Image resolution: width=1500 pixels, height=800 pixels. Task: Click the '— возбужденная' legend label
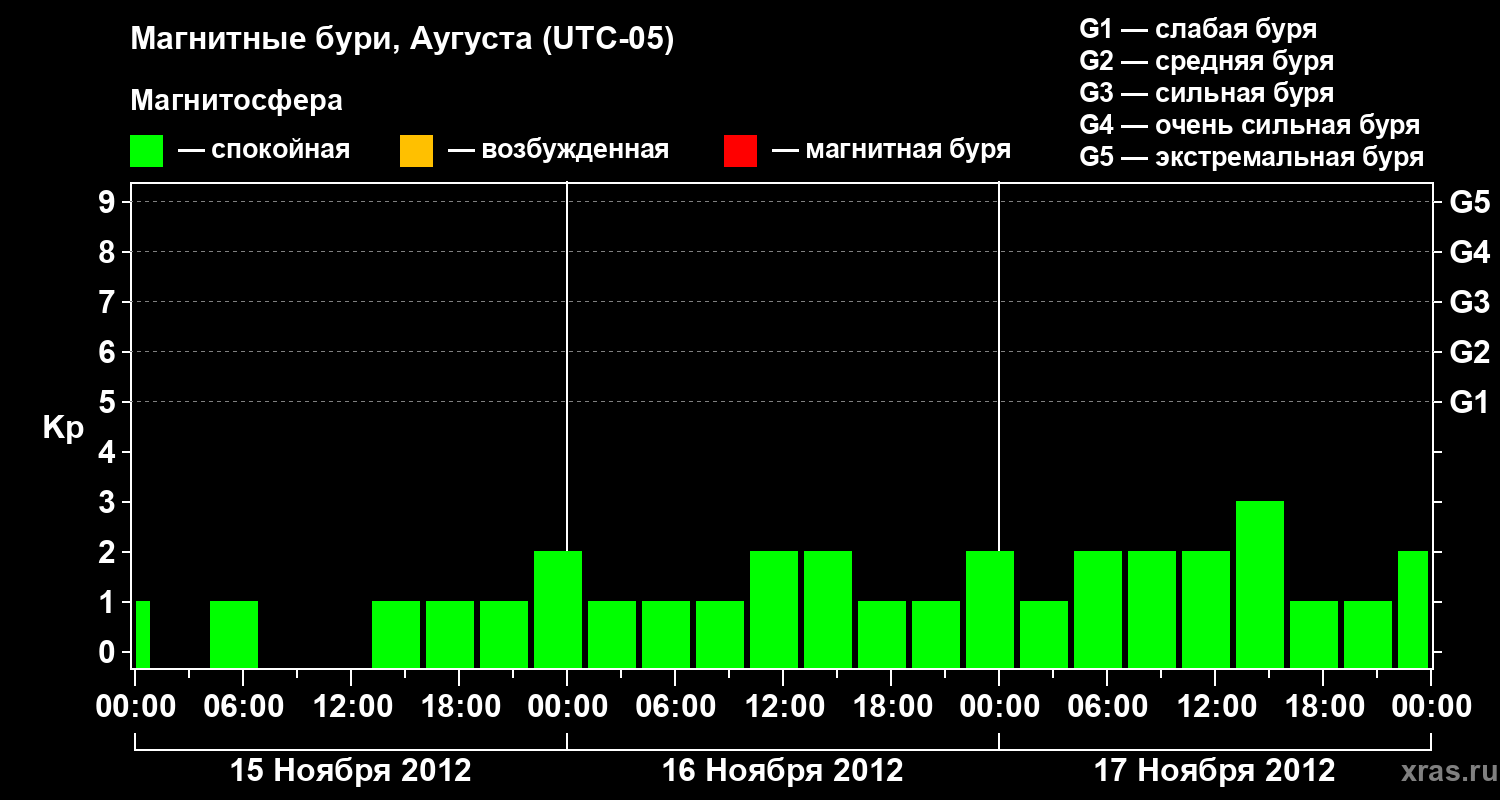click(x=558, y=150)
